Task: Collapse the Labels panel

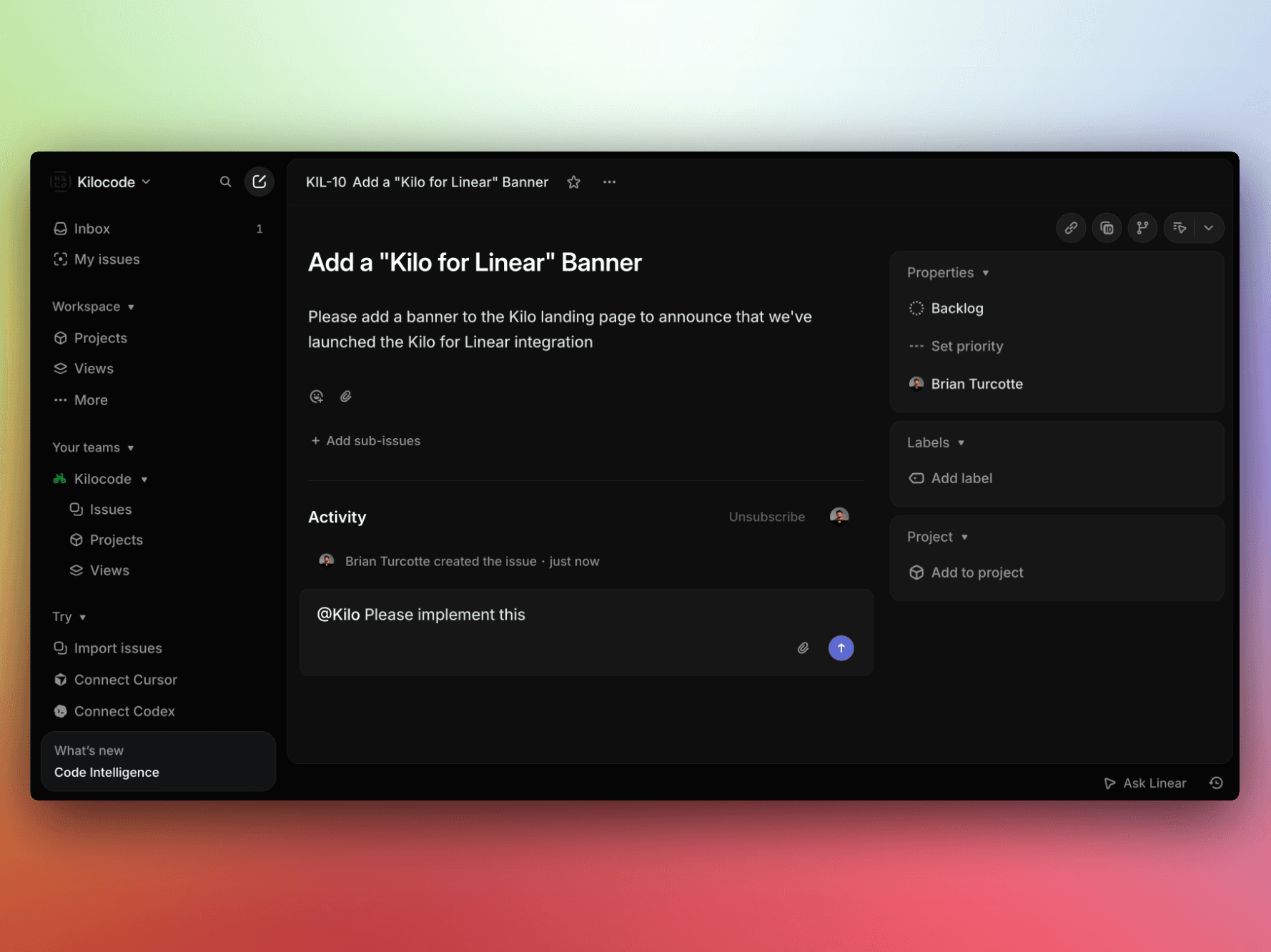Action: pyautogui.click(x=936, y=443)
